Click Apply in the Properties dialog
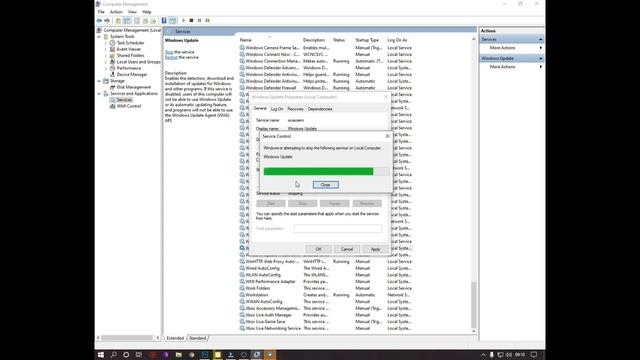Viewport: 640px width, 360px height. pyautogui.click(x=375, y=249)
